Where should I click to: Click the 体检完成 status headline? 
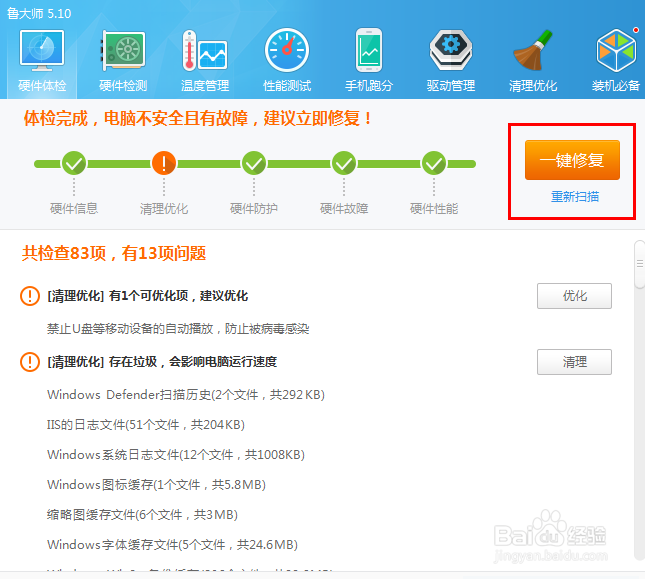coord(198,118)
